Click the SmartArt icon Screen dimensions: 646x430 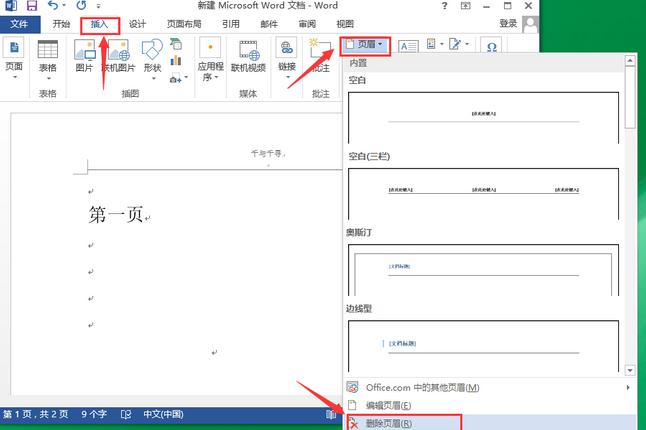pos(176,44)
